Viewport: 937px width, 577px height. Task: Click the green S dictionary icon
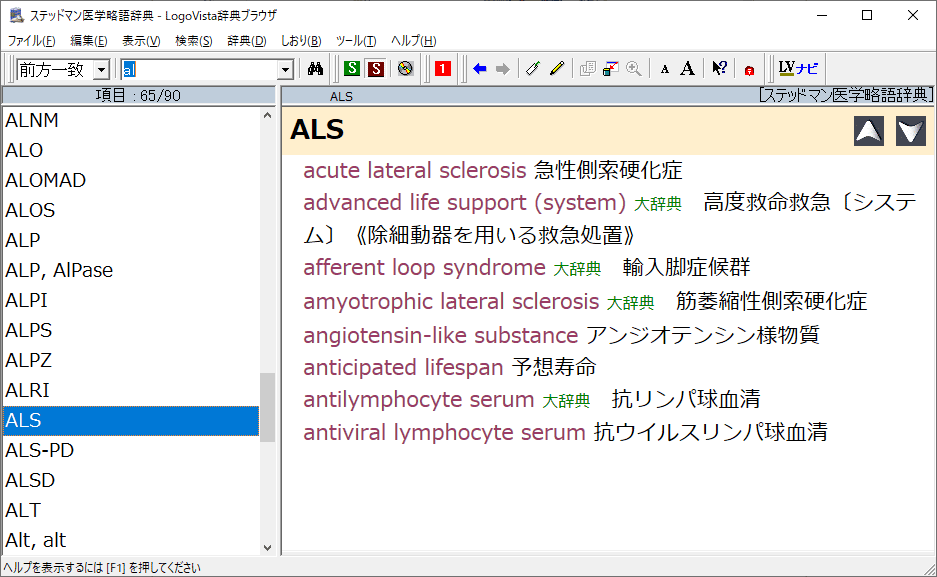pos(352,69)
